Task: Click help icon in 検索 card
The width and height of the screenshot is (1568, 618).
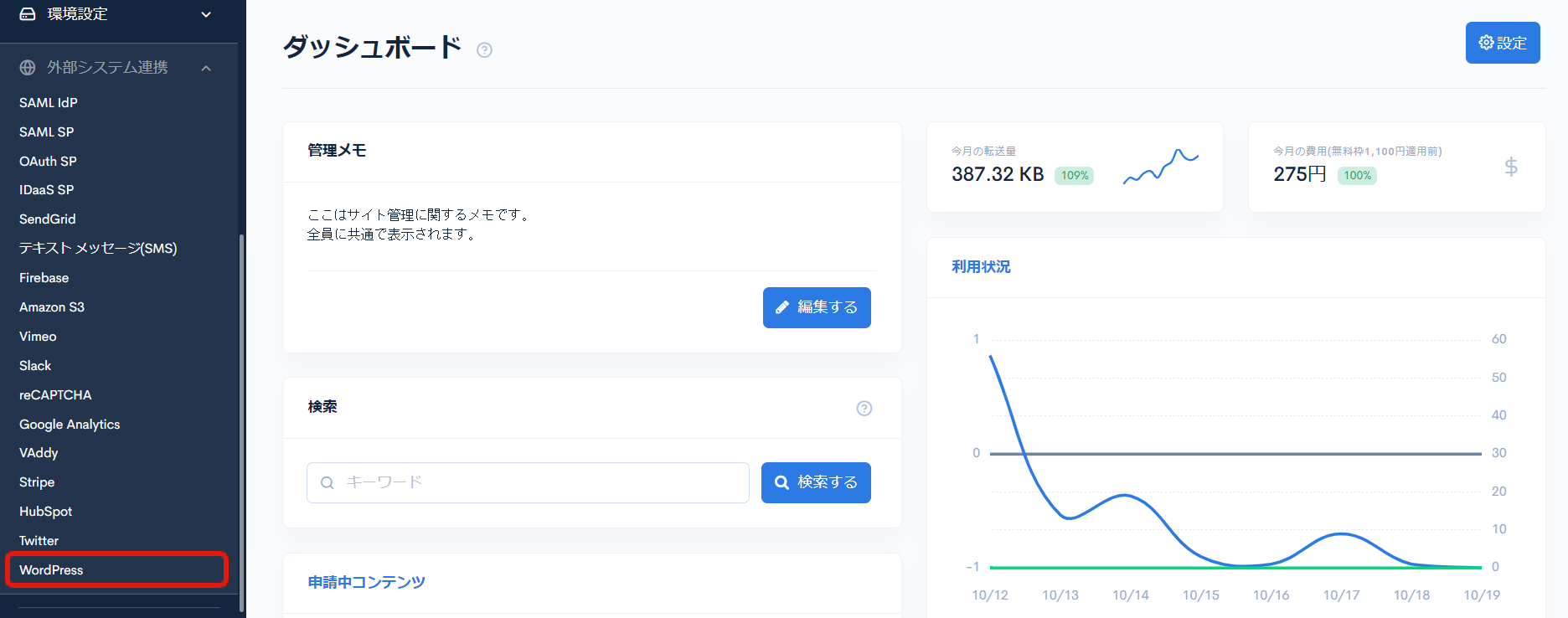Action: (864, 408)
